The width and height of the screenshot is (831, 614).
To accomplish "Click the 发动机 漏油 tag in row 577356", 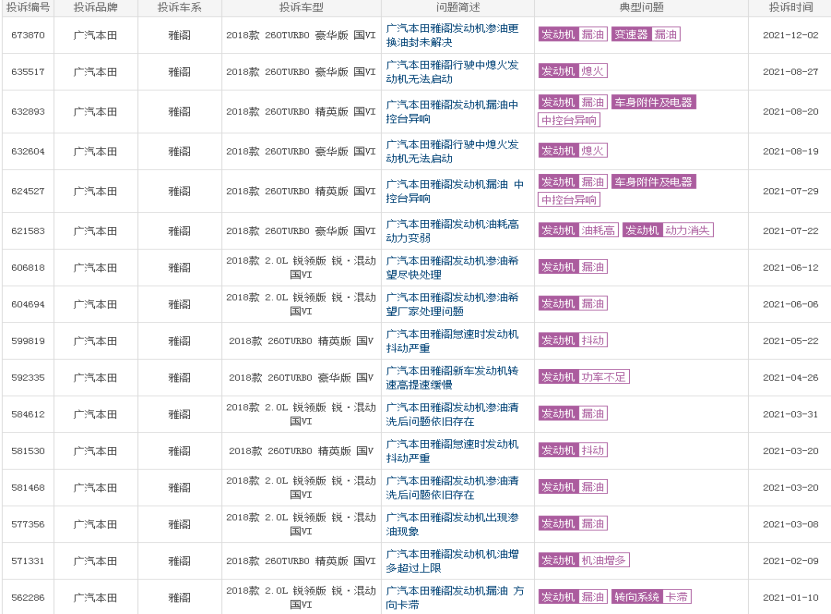I will pyautogui.click(x=573, y=523).
